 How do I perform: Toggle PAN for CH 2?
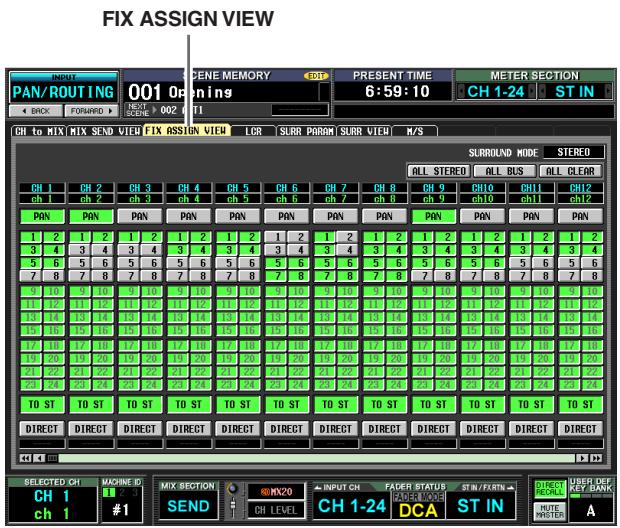tap(91, 216)
